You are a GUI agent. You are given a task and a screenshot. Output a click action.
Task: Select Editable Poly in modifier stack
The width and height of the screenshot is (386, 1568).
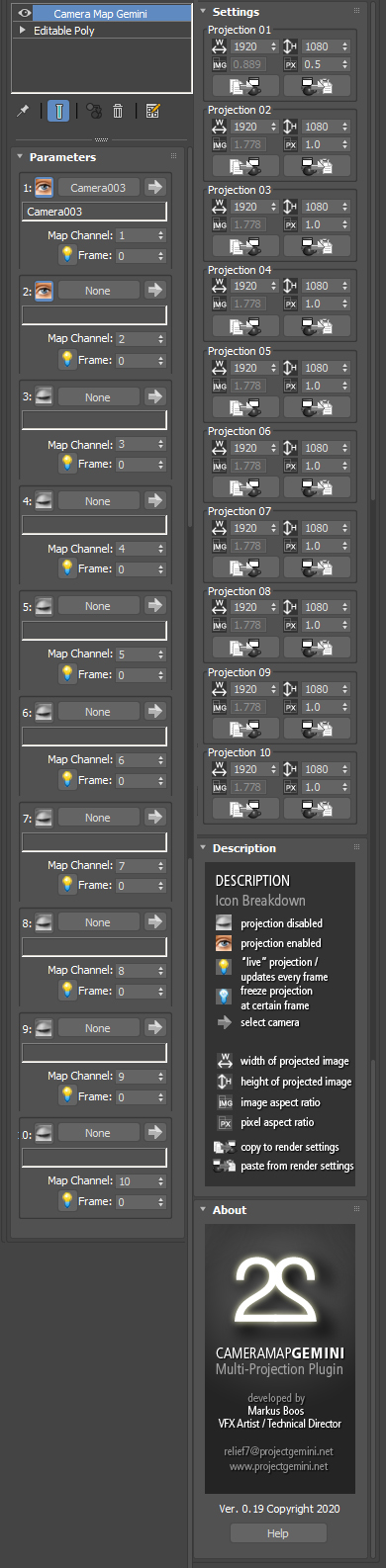(64, 31)
